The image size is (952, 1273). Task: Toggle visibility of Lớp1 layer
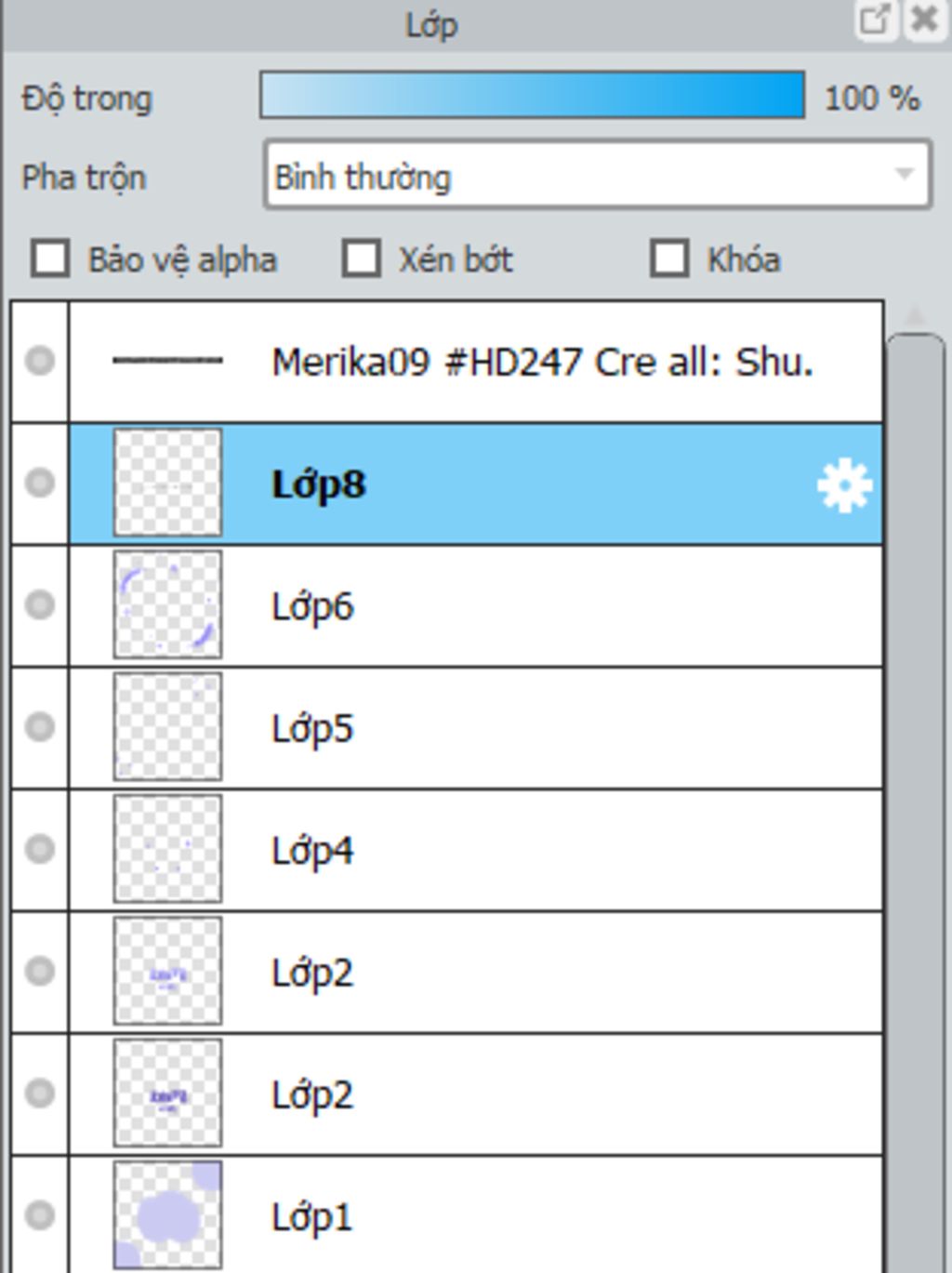pyautogui.click(x=39, y=1214)
